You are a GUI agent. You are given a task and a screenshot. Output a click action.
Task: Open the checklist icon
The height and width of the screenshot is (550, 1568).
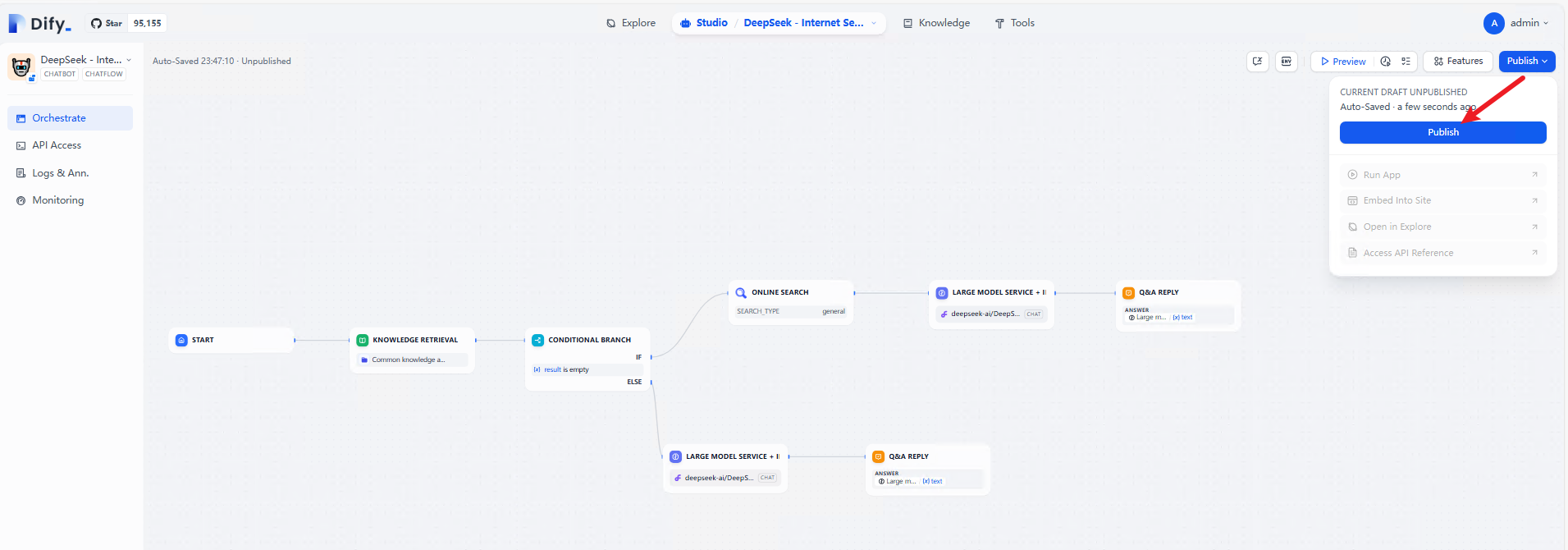pos(1406,62)
